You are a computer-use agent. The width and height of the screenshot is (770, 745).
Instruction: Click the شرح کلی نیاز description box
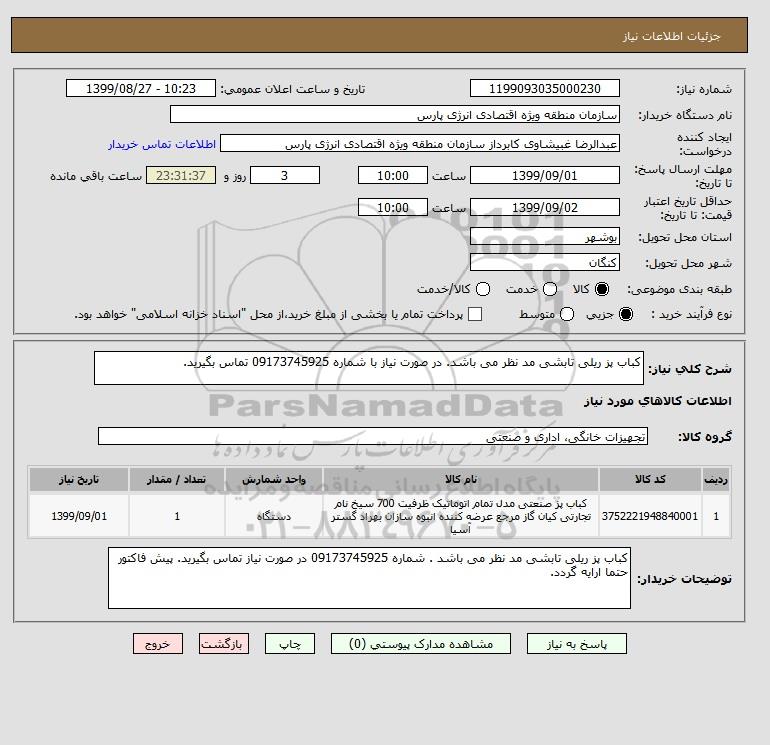[x=369, y=368]
